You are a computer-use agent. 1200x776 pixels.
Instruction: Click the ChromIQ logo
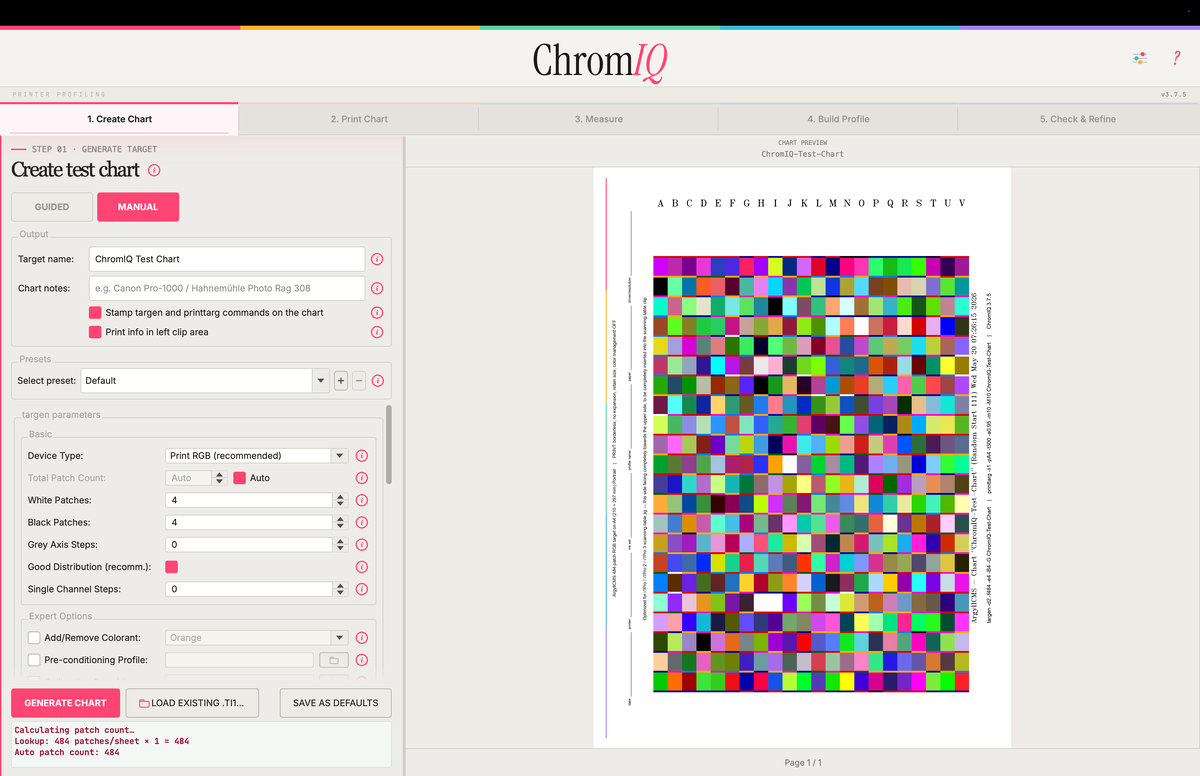pyautogui.click(x=600, y=60)
